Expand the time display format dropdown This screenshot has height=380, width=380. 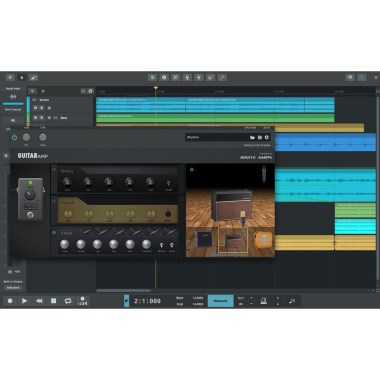(x=126, y=301)
